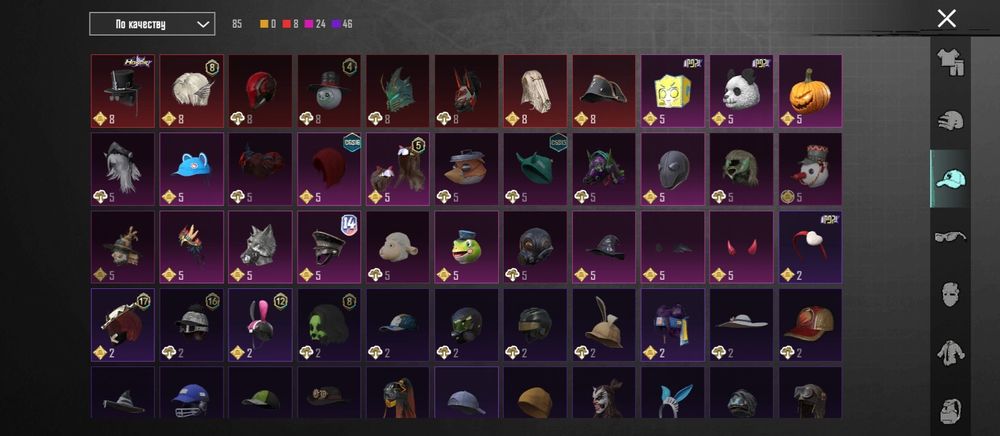Image resolution: width=1000 pixels, height=436 pixels.
Task: Select the jacket category icon in sidebar
Action: click(x=950, y=352)
